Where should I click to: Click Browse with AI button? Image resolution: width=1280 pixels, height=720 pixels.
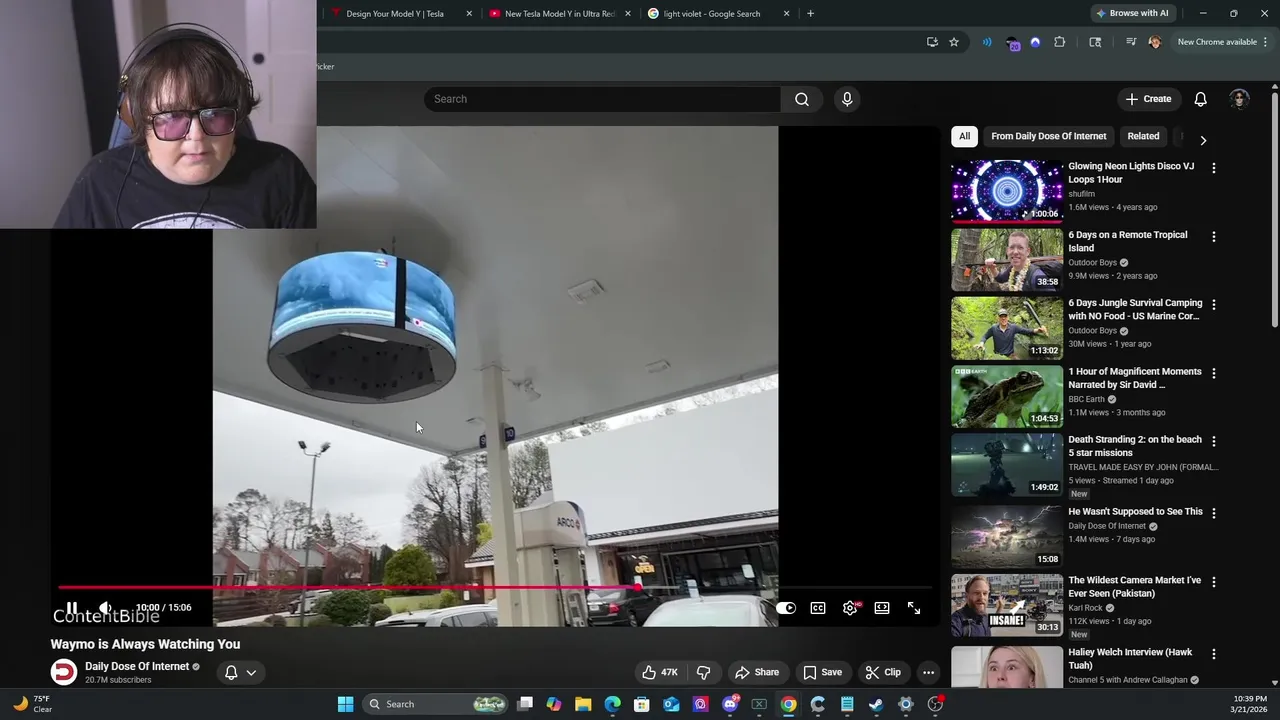pyautogui.click(x=1132, y=13)
